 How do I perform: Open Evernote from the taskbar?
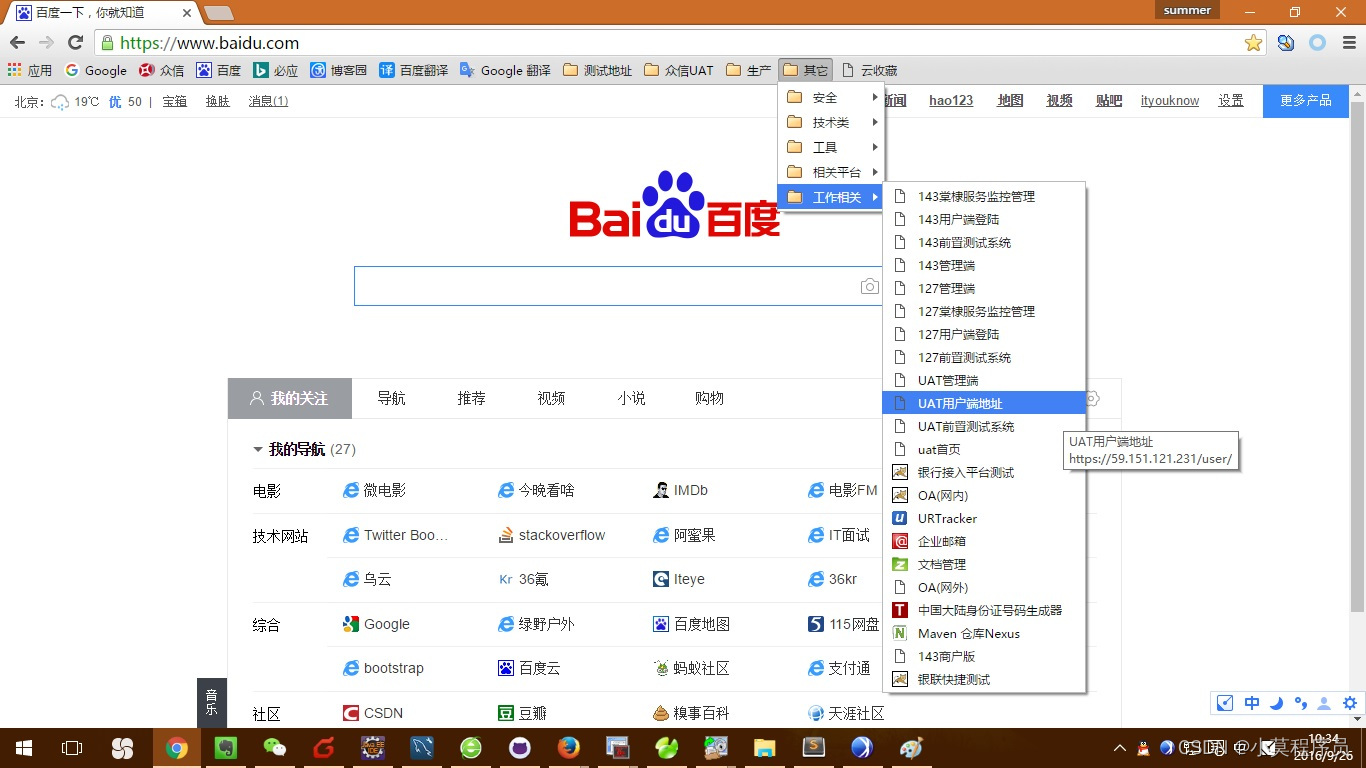click(226, 747)
